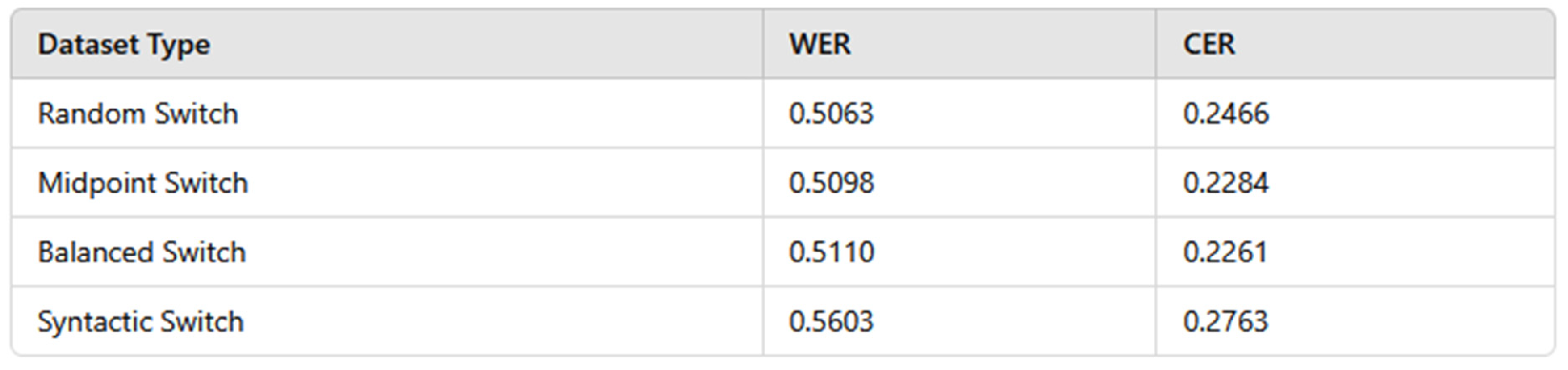Click the Dataset Type column header

point(124,45)
